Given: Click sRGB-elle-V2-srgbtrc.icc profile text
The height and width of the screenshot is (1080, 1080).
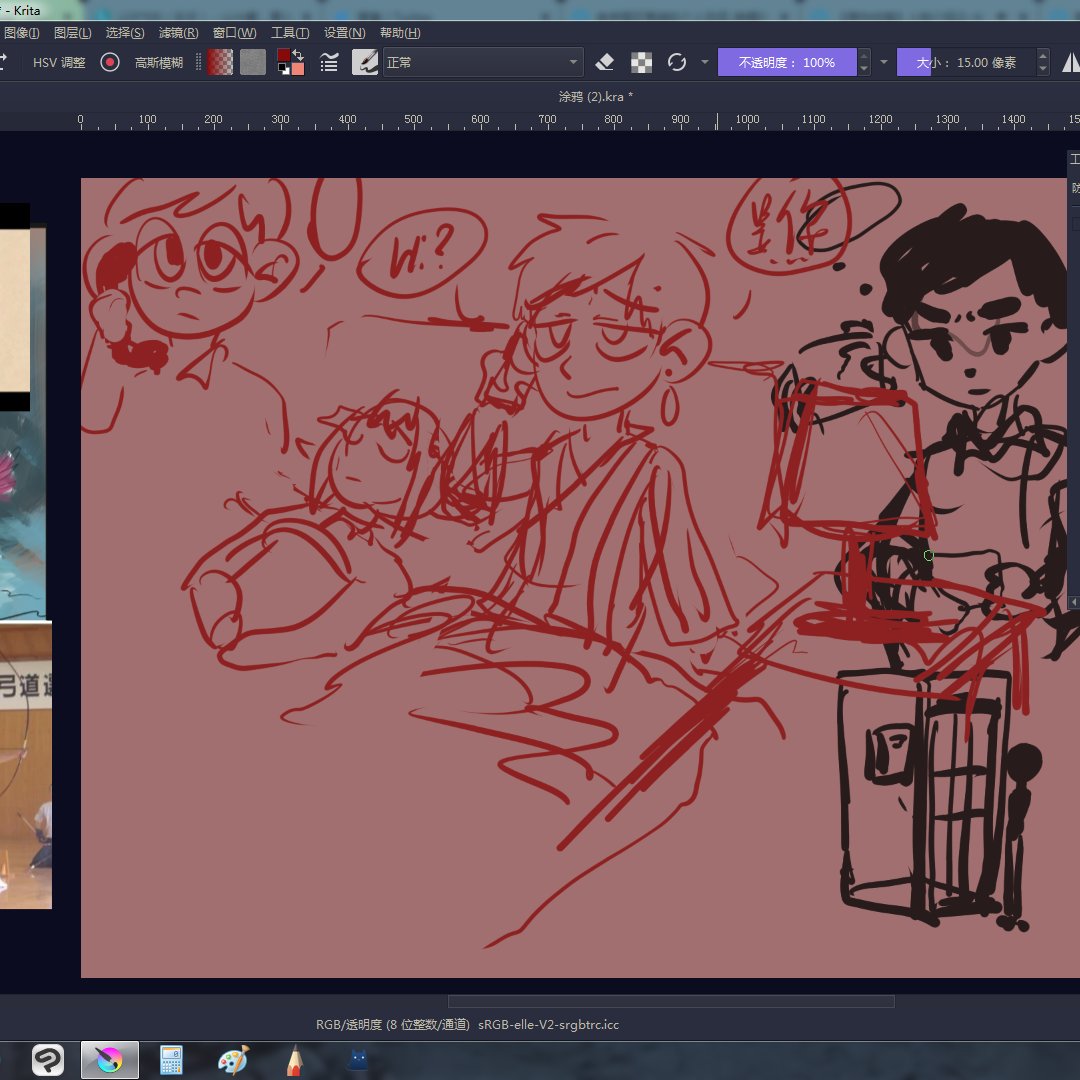Looking at the screenshot, I should pos(548,1024).
